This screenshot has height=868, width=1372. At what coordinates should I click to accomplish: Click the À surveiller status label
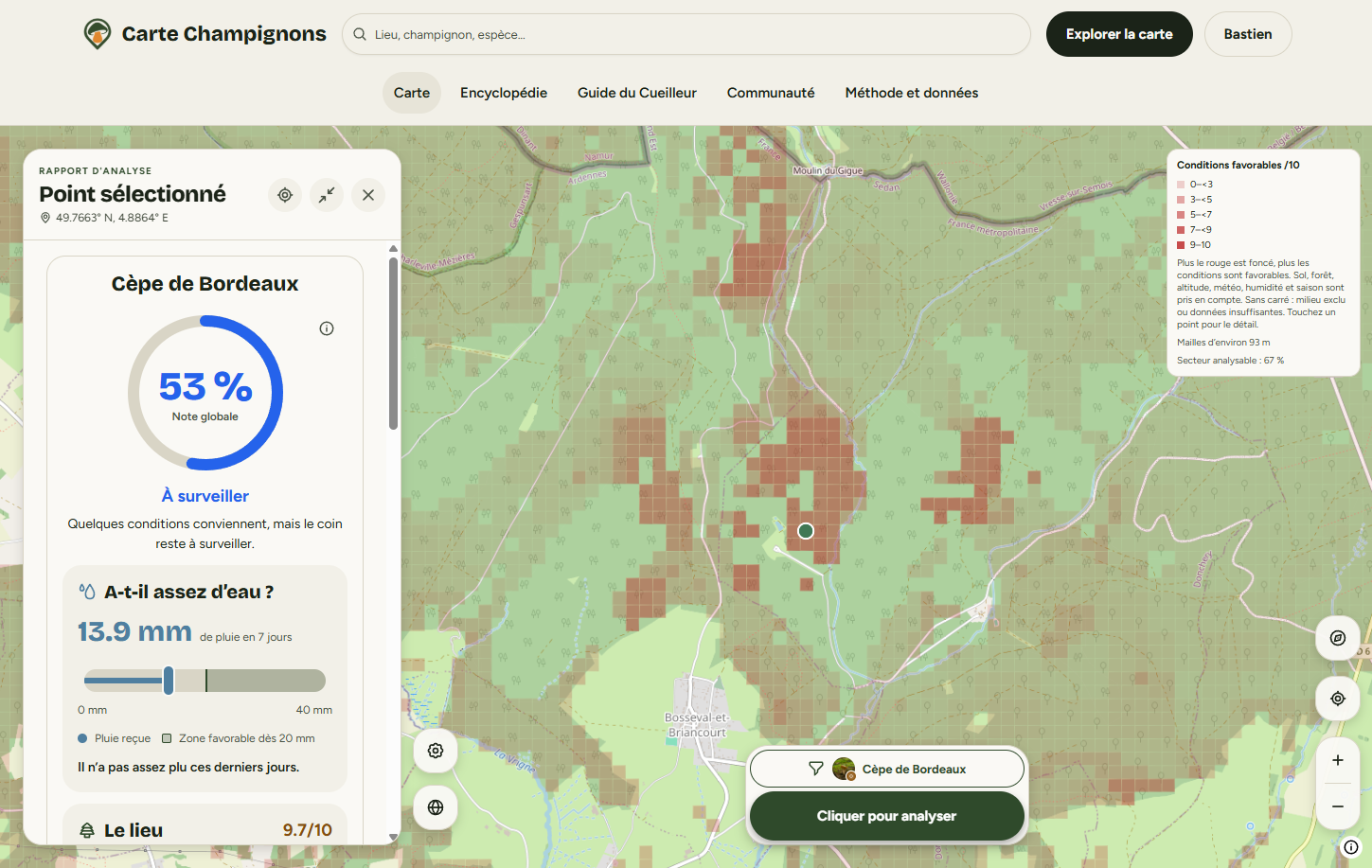pos(205,496)
